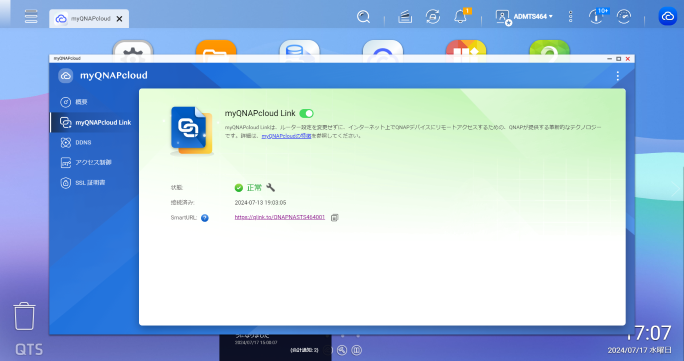Click the wrench diagnose icon next to 正常

[x=270, y=187]
